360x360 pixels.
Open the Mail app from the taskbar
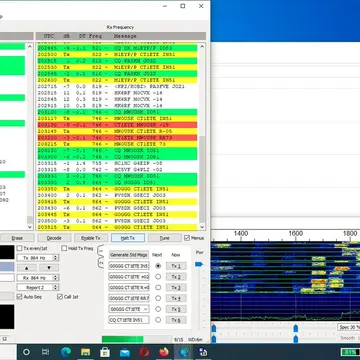[125, 352]
